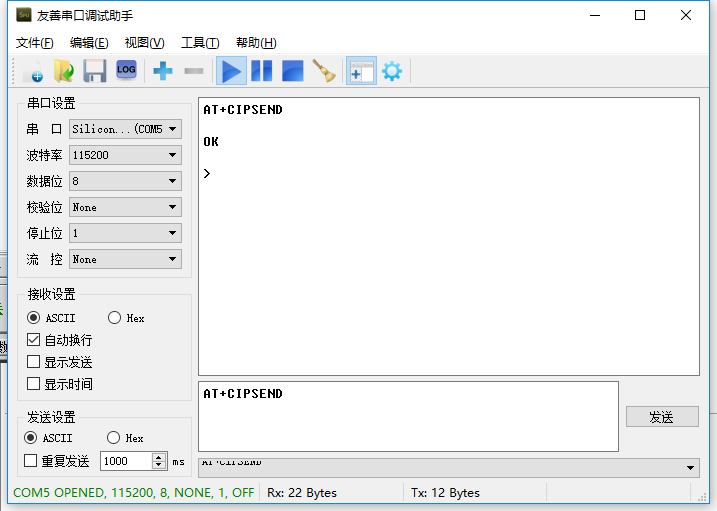The width and height of the screenshot is (717, 511).
Task: Click the application icon in the title bar
Action: pos(24,15)
